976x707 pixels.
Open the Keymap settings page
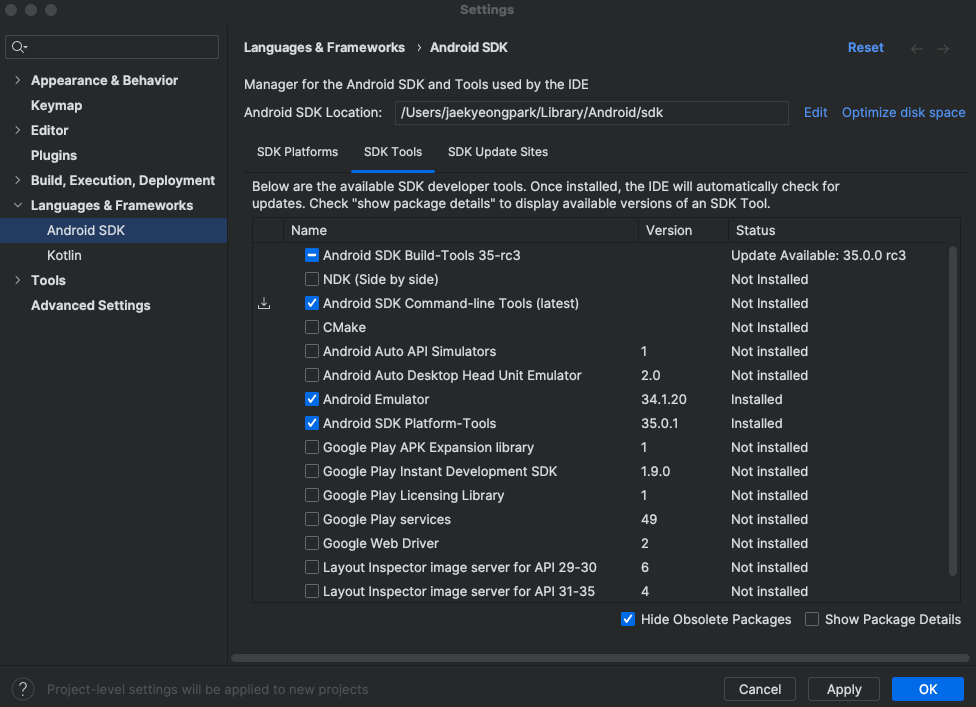point(57,105)
